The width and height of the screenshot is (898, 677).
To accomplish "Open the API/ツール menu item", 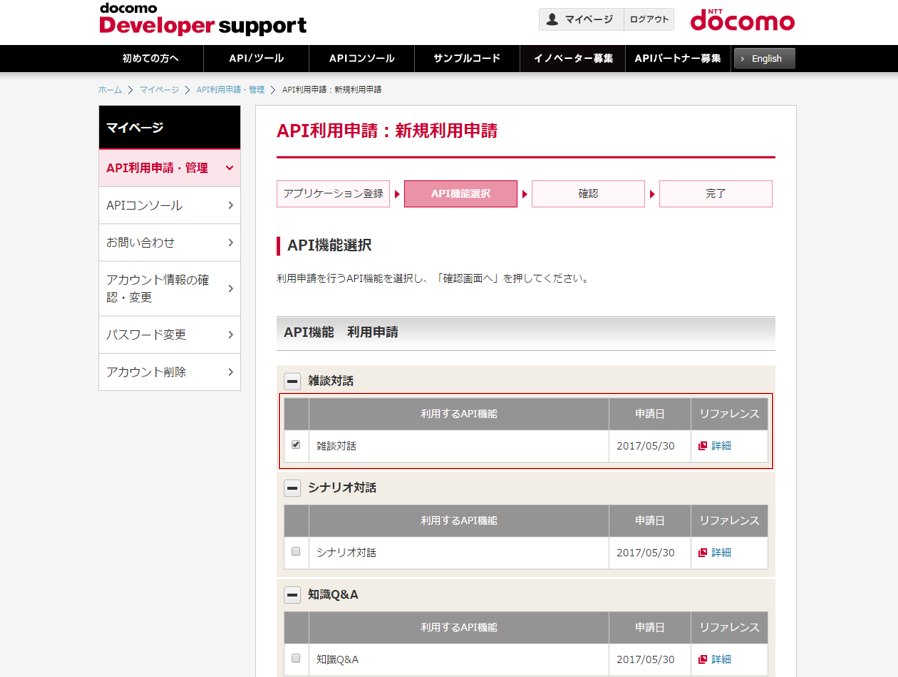I will 256,58.
